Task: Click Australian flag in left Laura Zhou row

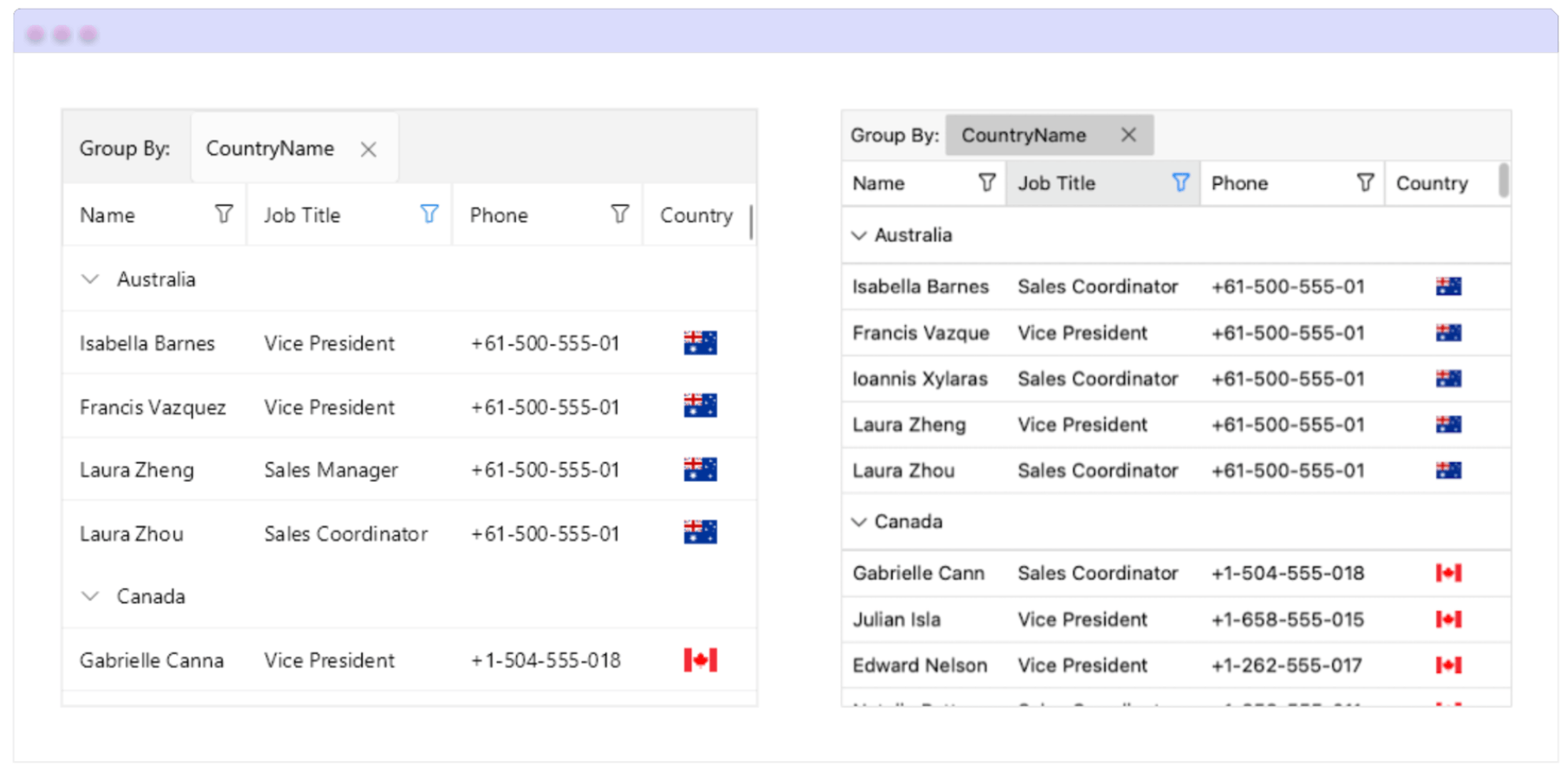Action: (700, 533)
